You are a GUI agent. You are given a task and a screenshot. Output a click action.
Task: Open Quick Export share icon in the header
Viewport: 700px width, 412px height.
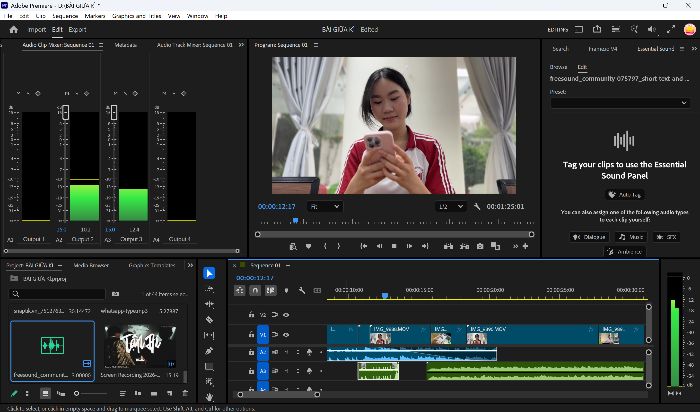[x=597, y=29]
